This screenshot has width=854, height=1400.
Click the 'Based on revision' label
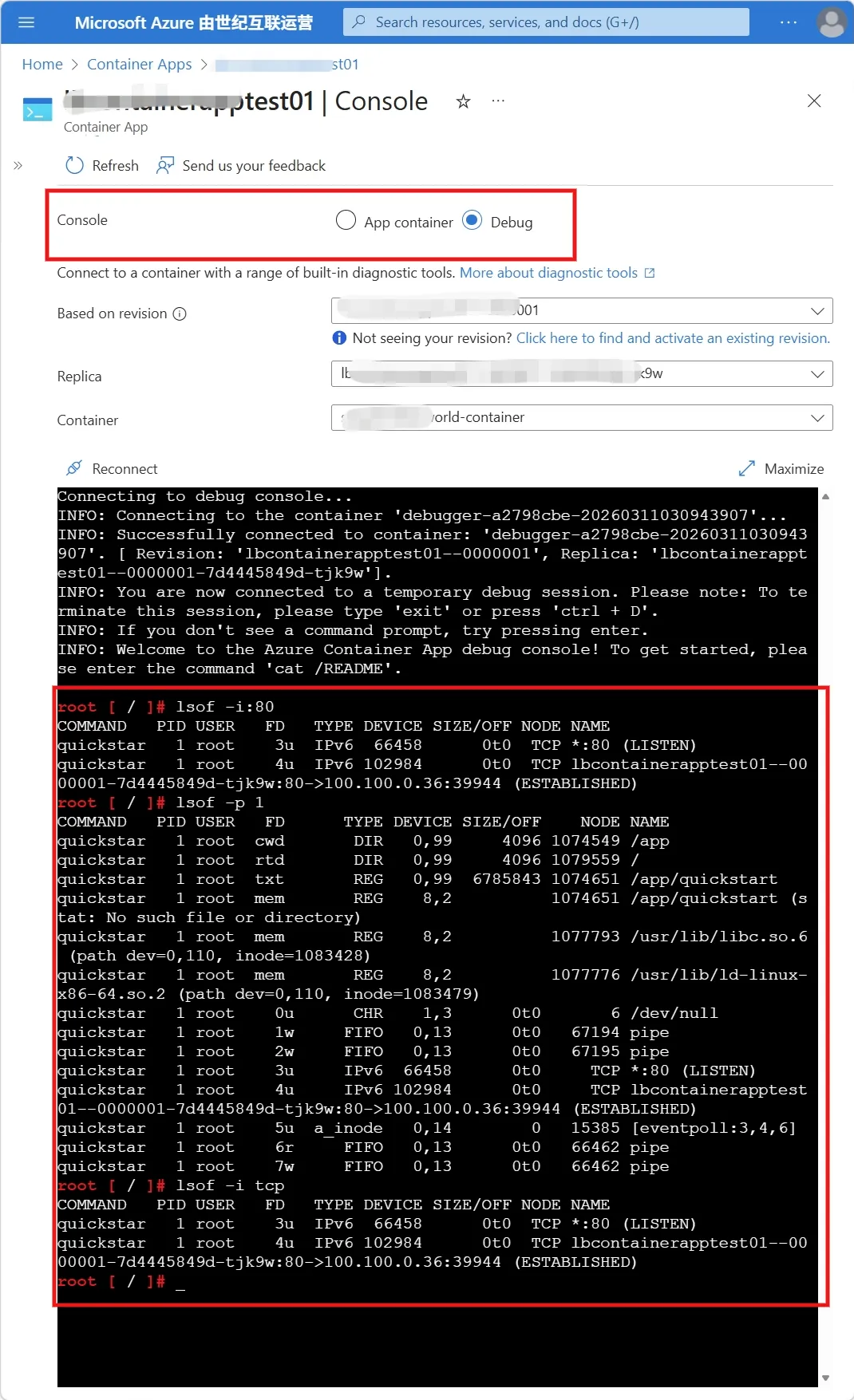tap(112, 314)
